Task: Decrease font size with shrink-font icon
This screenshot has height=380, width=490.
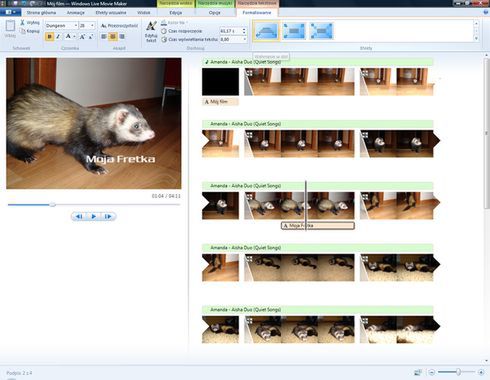Action: pyautogui.click(x=91, y=36)
